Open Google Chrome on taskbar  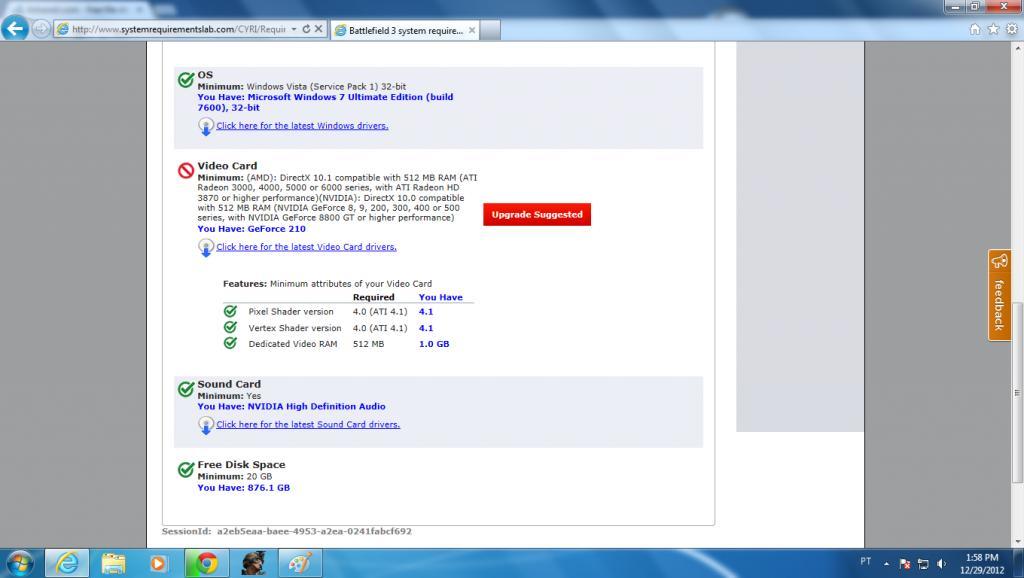coord(206,563)
